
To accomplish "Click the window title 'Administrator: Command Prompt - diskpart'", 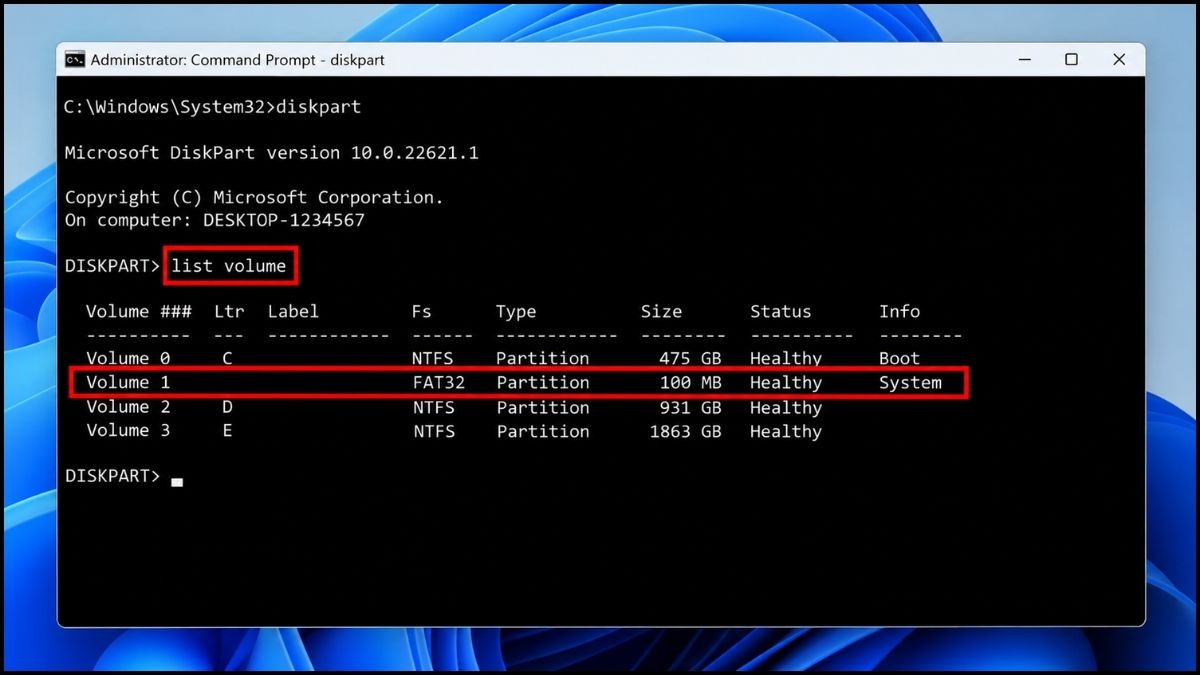I will click(x=236, y=60).
